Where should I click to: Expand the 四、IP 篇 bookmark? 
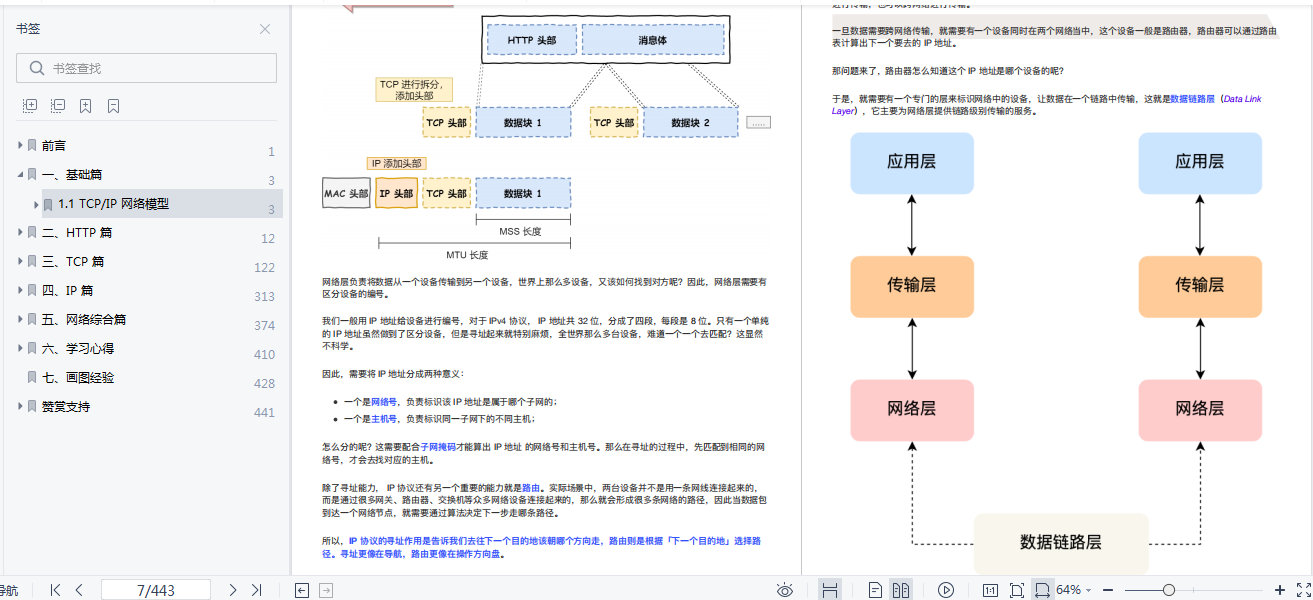tap(20, 290)
